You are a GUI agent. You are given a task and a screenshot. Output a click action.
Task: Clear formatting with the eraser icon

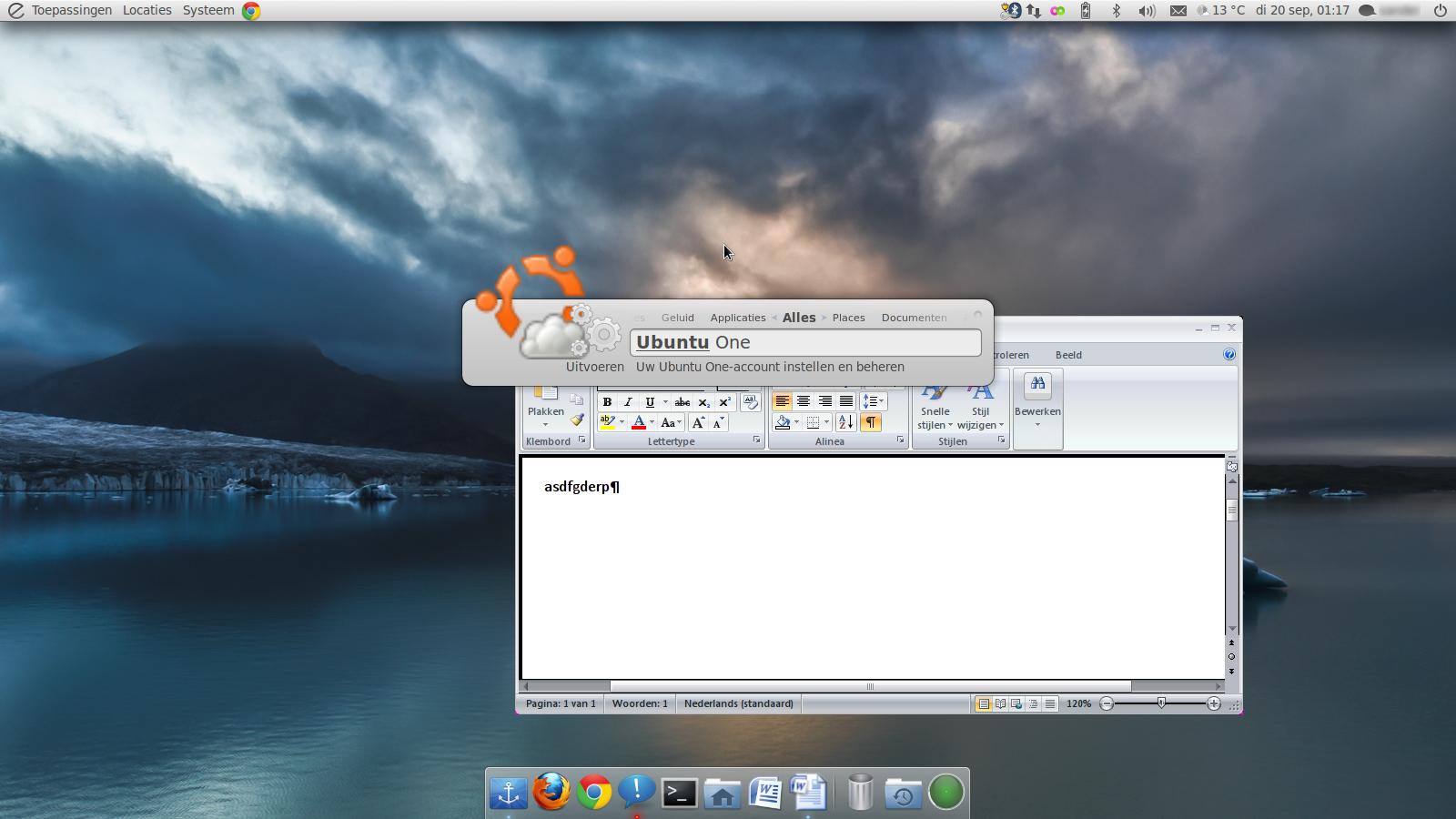[751, 402]
